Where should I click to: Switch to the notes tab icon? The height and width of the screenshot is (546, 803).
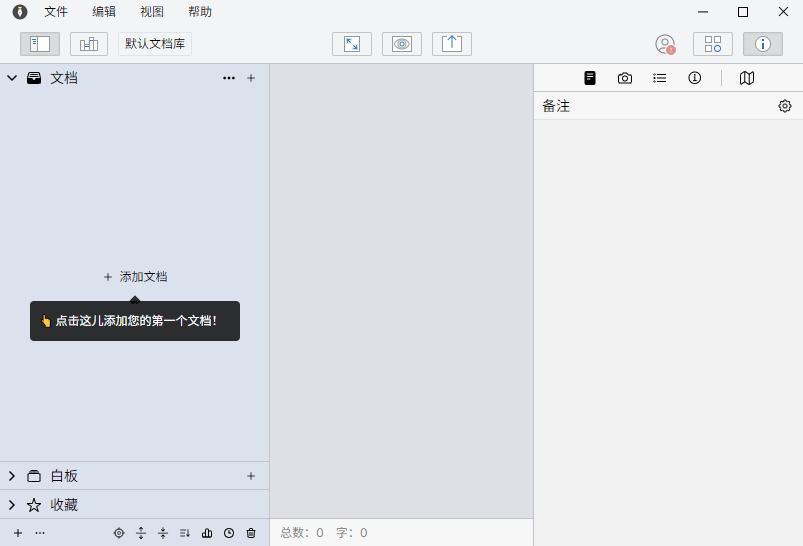pos(590,78)
